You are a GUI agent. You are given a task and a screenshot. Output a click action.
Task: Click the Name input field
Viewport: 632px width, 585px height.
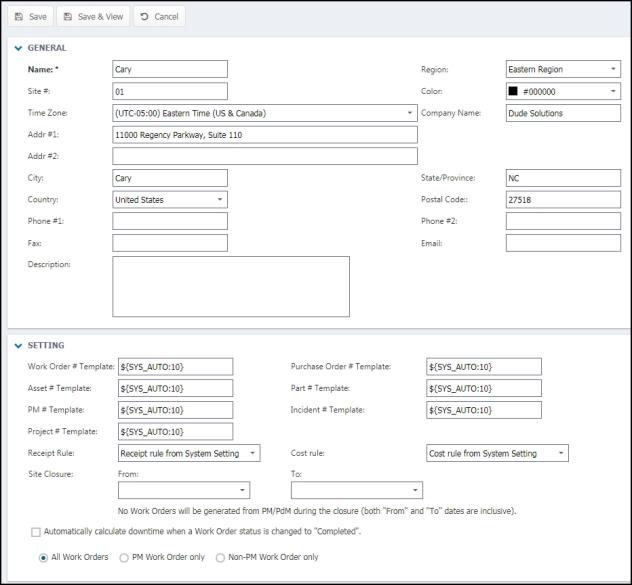click(x=170, y=69)
